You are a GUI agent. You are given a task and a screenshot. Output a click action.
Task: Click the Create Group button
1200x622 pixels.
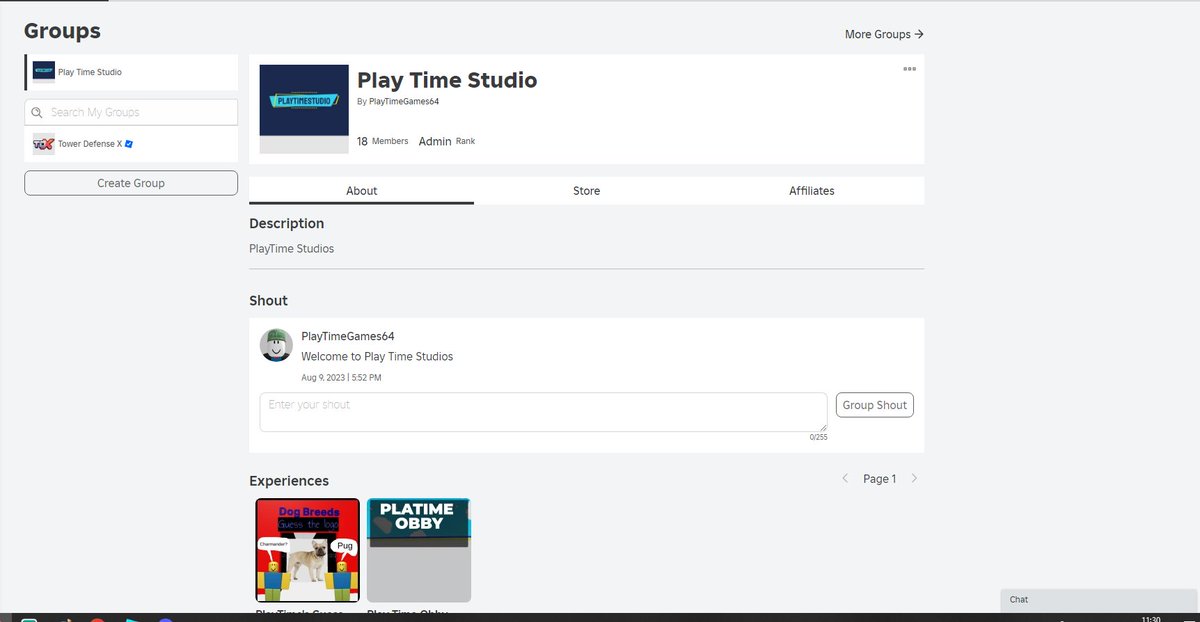[131, 183]
